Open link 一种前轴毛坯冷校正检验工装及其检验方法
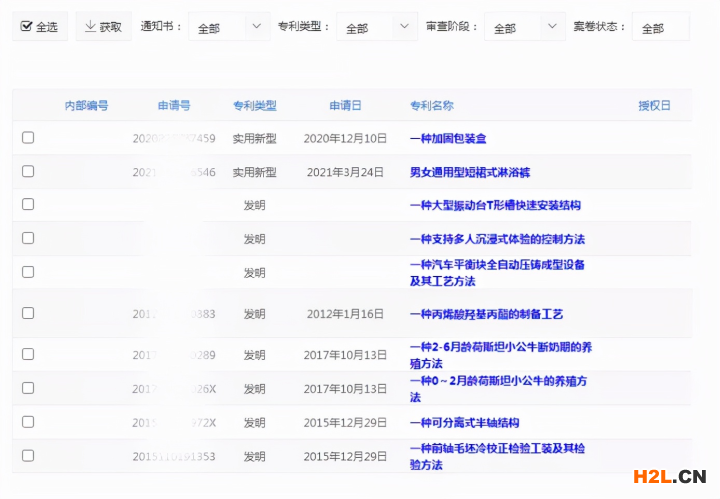Viewport: 720px width, 499px height. (x=497, y=456)
